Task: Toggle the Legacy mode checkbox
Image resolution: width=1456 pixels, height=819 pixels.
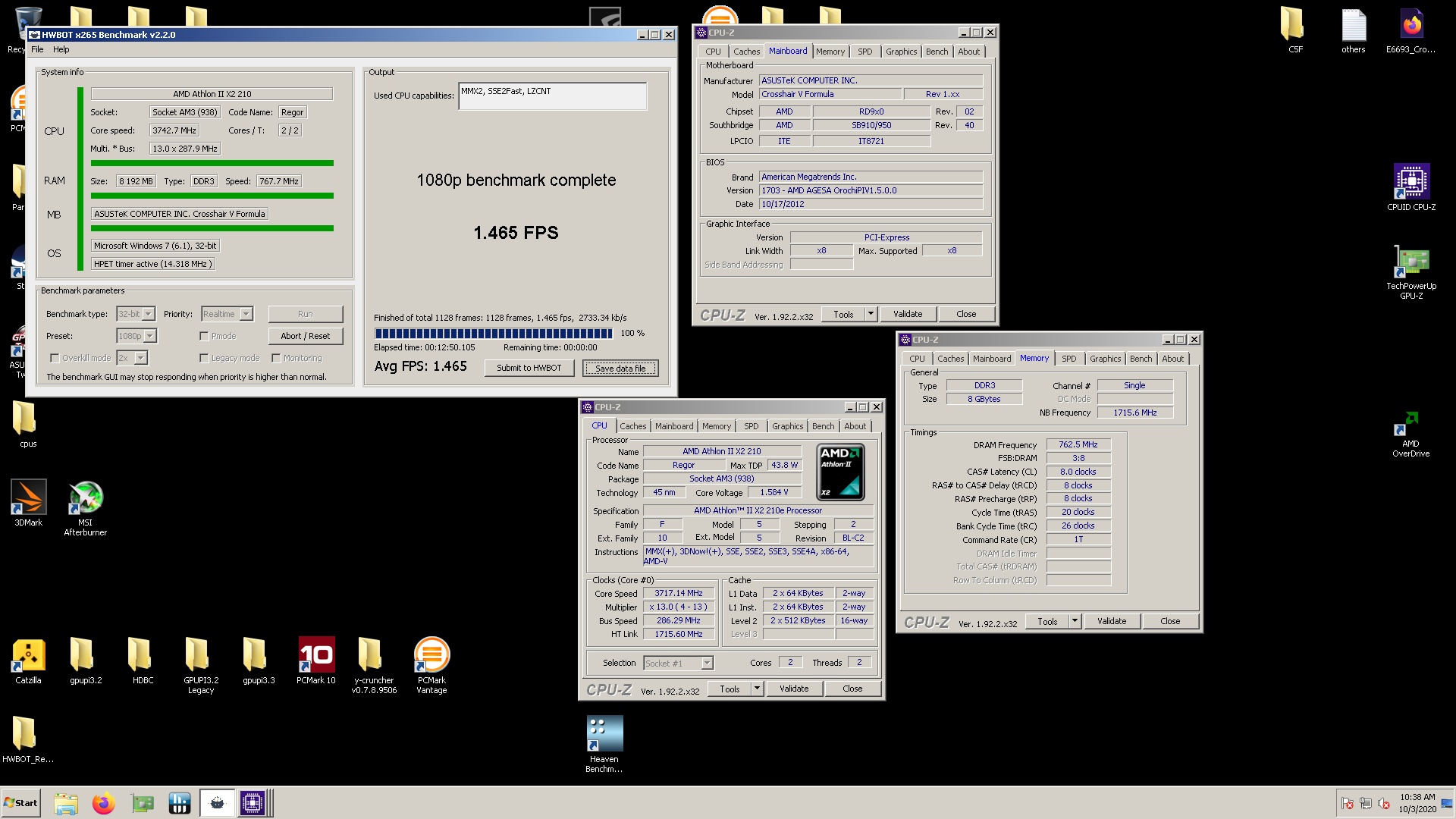Action: (x=204, y=358)
